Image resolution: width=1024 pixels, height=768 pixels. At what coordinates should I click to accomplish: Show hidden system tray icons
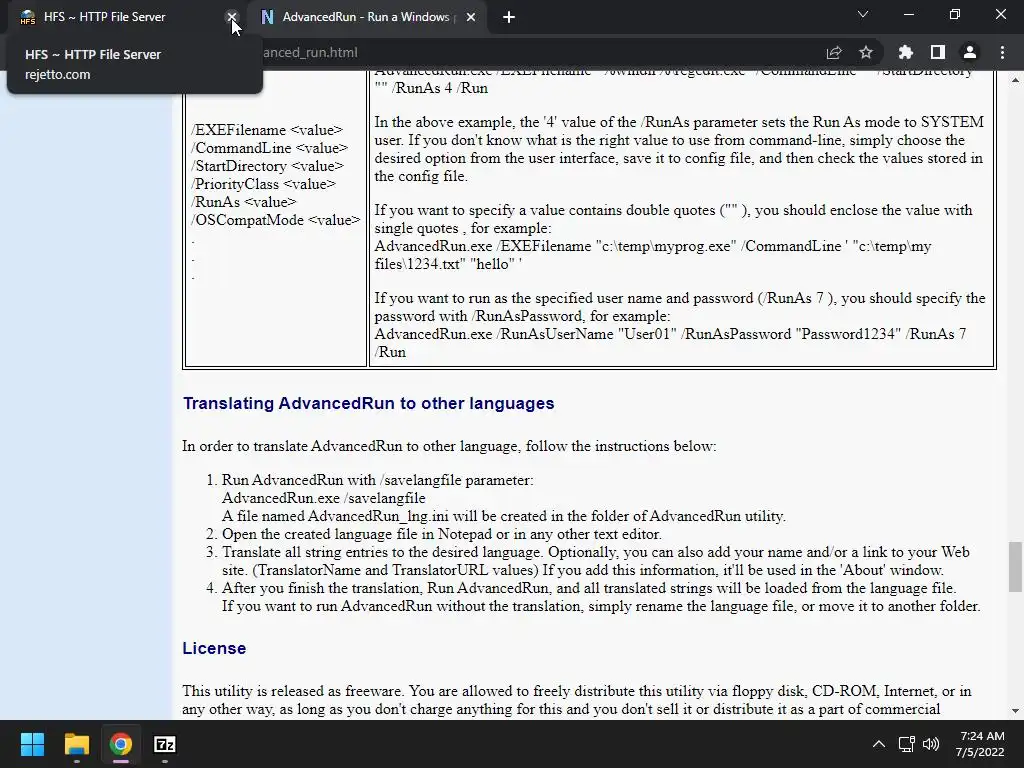[x=879, y=744]
